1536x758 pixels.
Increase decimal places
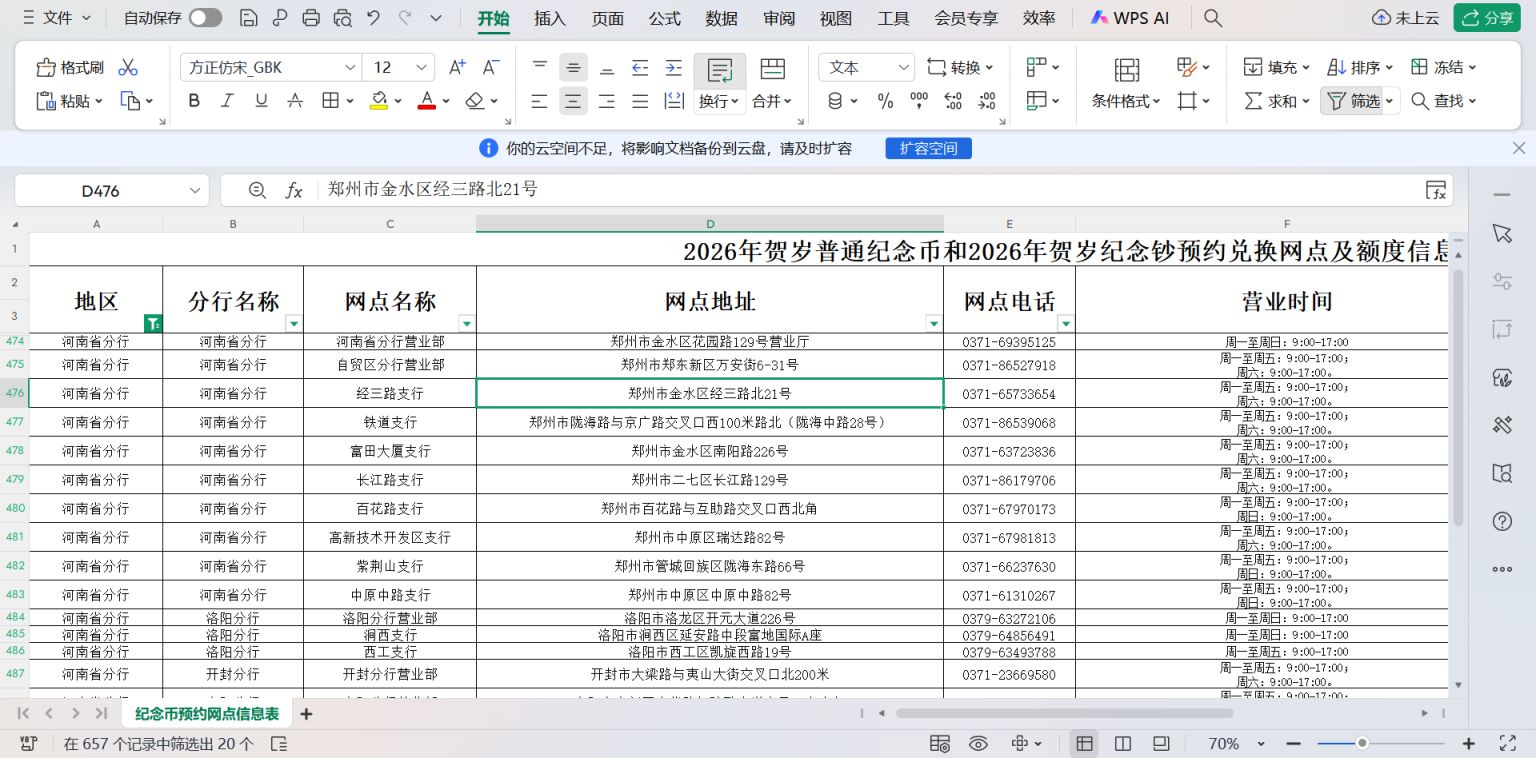(x=953, y=101)
